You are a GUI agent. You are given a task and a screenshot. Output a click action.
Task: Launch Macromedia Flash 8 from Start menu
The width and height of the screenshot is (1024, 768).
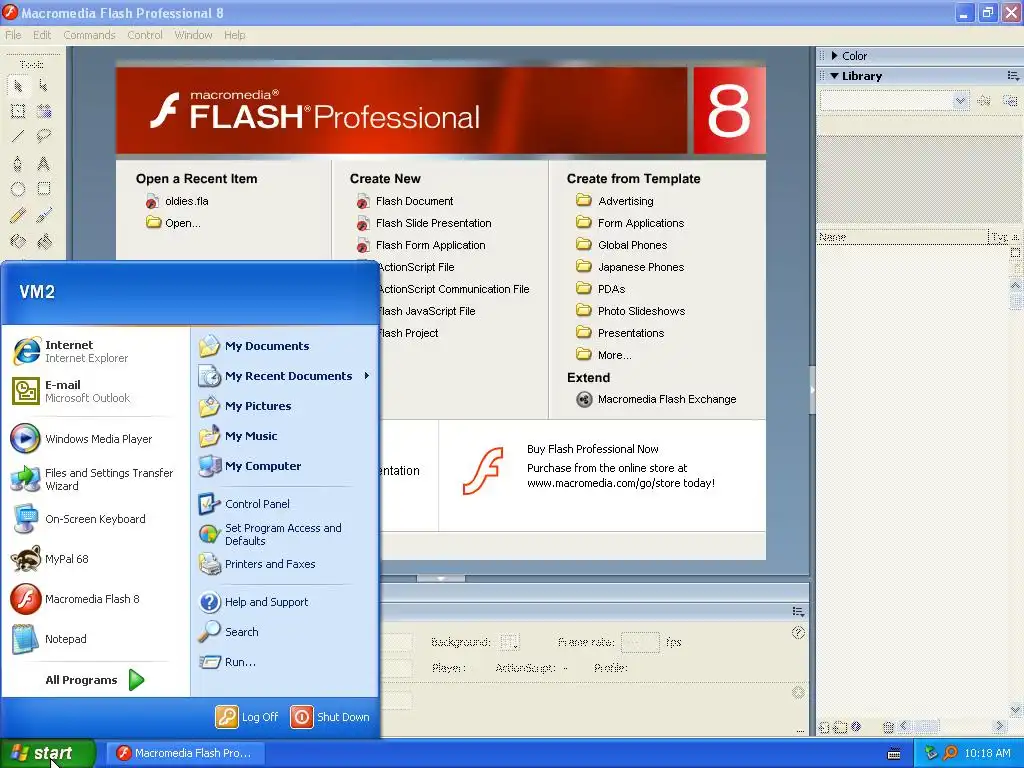coord(95,599)
